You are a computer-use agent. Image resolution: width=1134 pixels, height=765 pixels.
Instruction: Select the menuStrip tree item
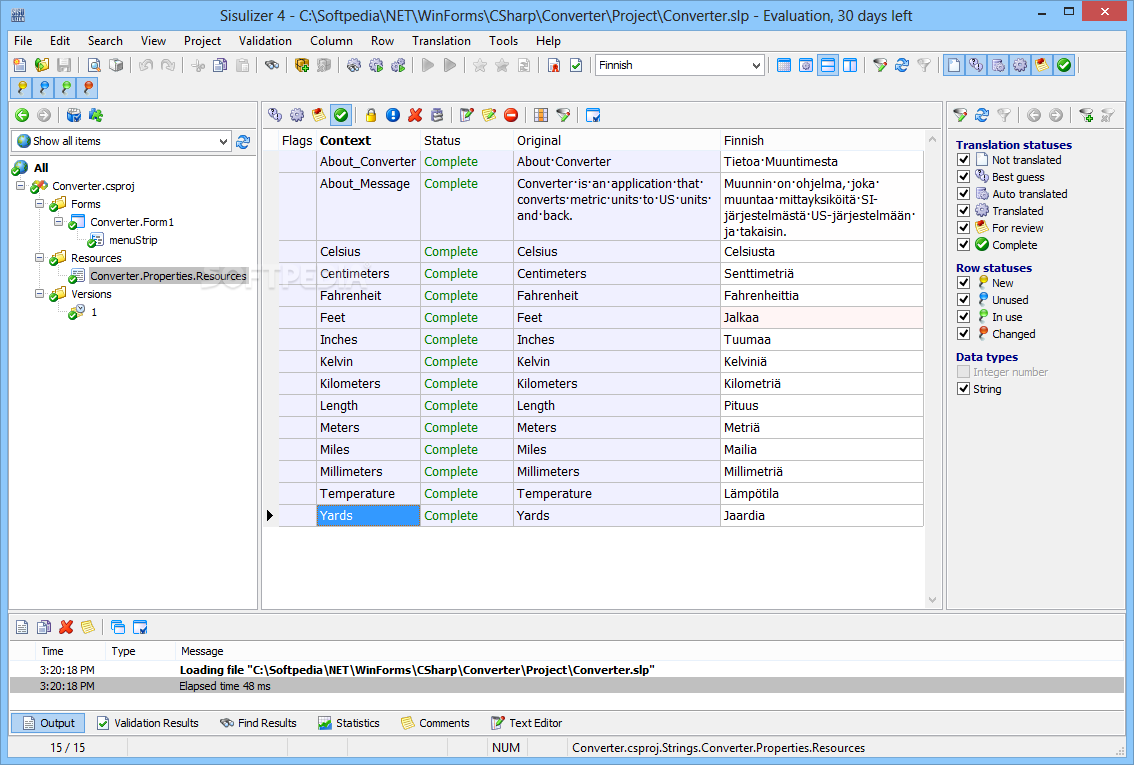click(x=133, y=240)
